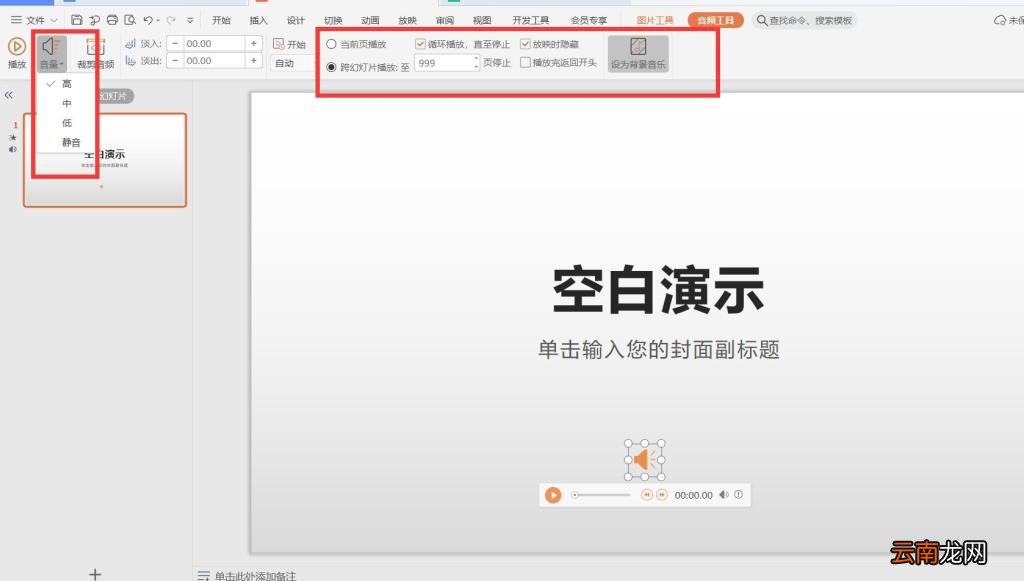Increase the 淡入 fade-in value
The image size is (1024, 581).
pyautogui.click(x=253, y=44)
